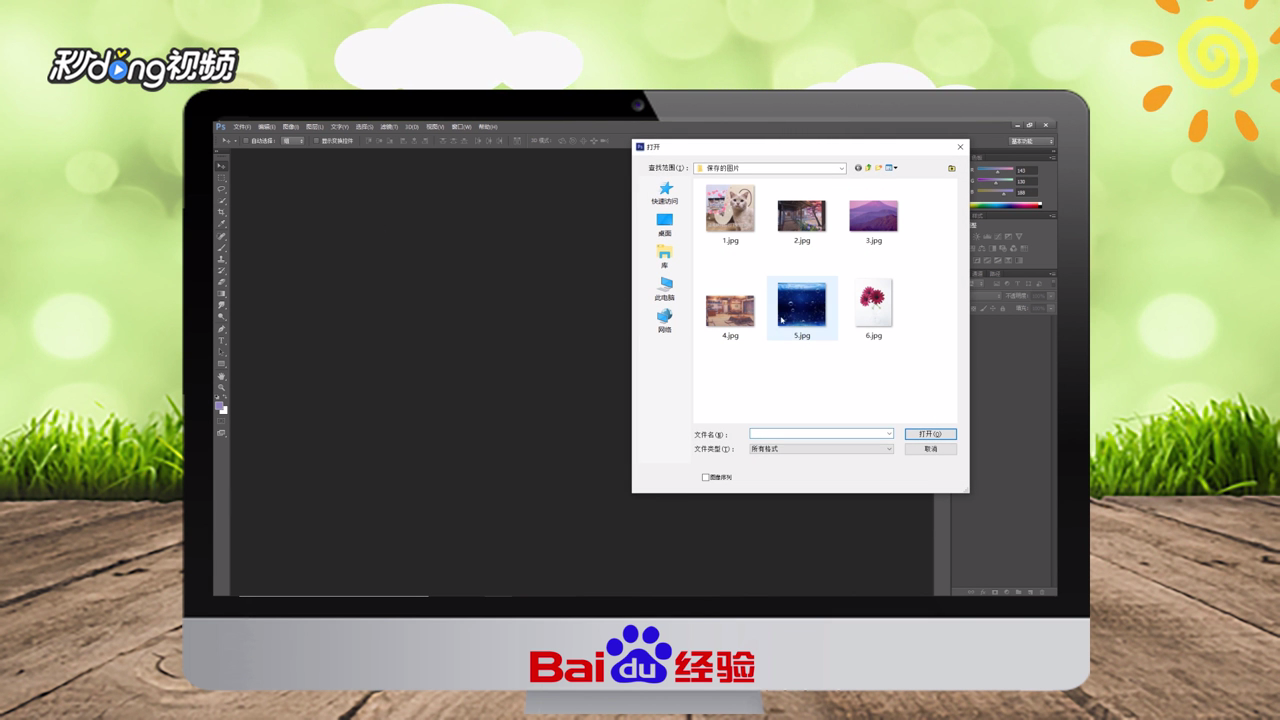This screenshot has width=1280, height=720.
Task: Open the 基本功能 workspace dropdown
Action: click(x=1031, y=141)
